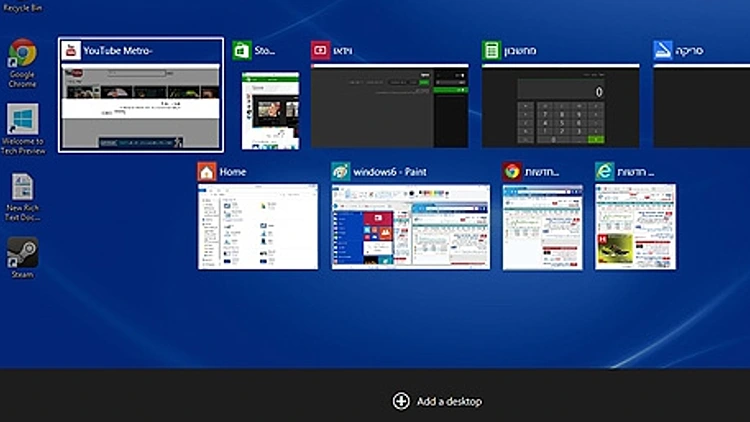The image size is (750, 422).
Task: Launch Steam from the desktop icon
Action: [22, 252]
